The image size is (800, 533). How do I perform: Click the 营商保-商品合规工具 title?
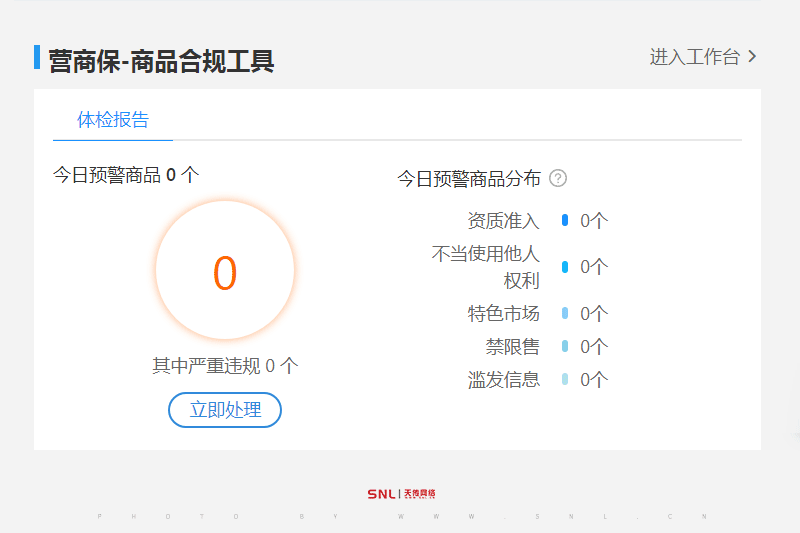[x=161, y=61]
